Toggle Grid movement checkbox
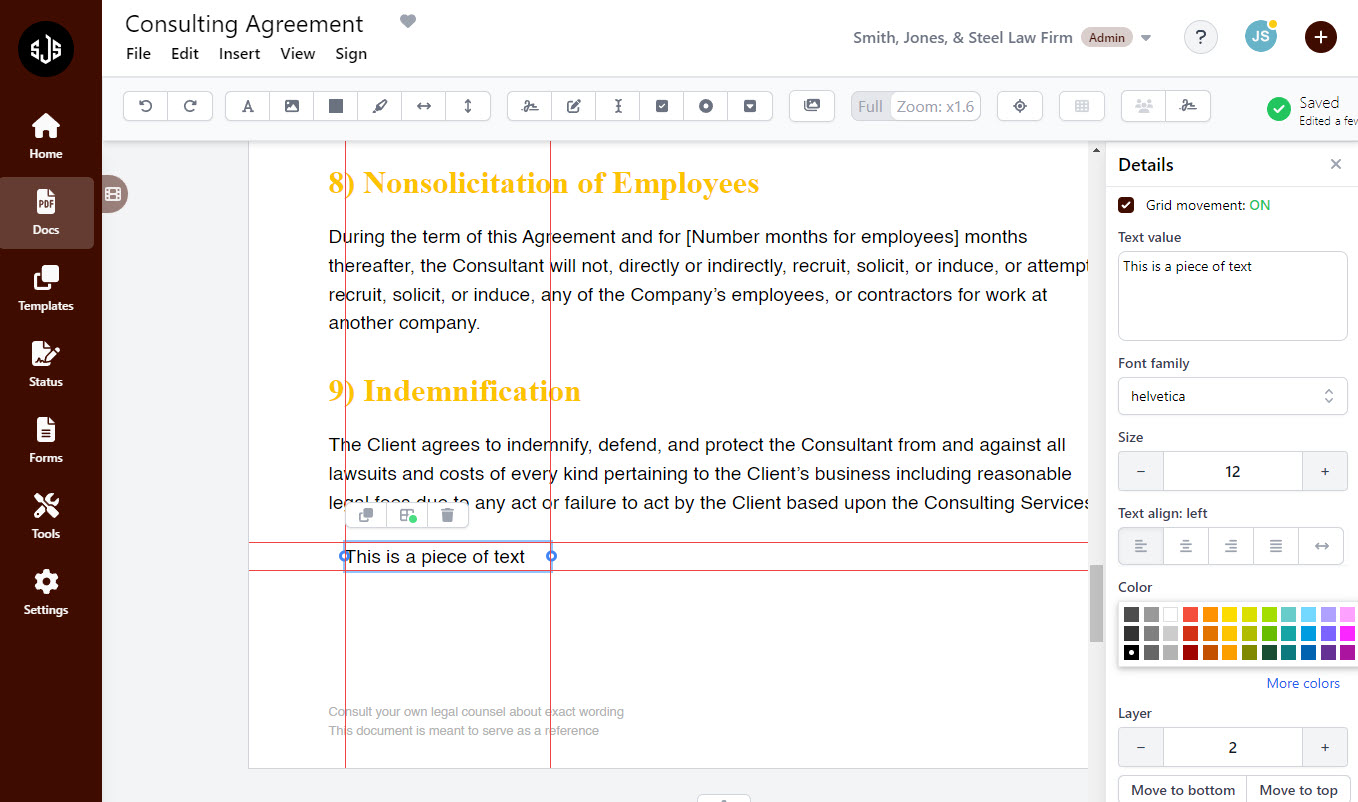Image resolution: width=1358 pixels, height=802 pixels. [1126, 205]
